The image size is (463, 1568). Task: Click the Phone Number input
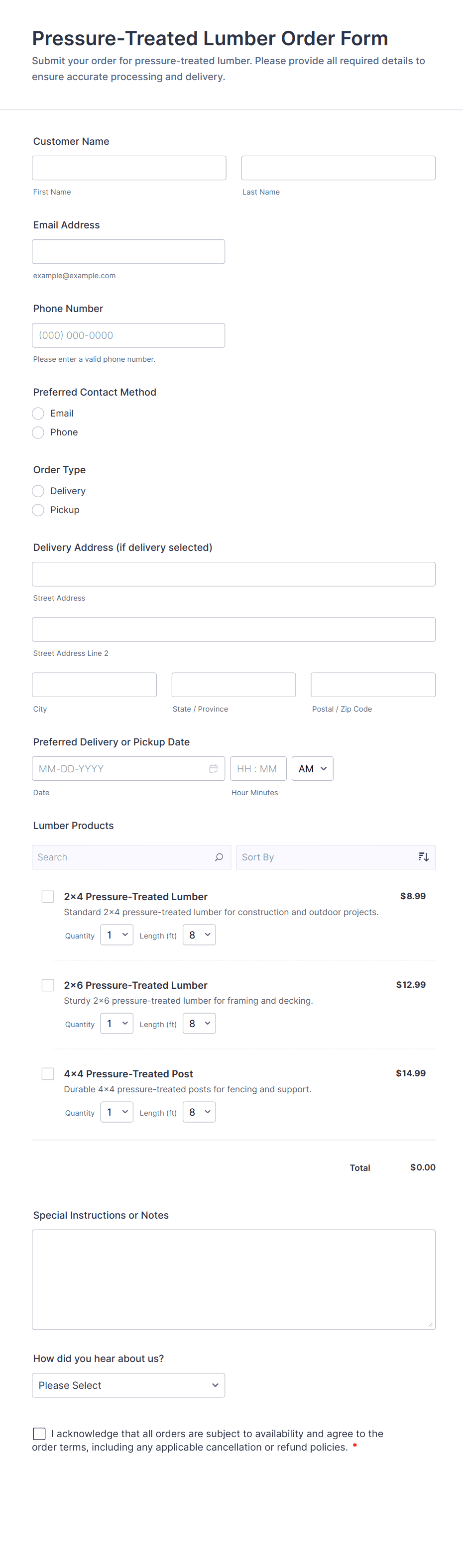pos(128,335)
